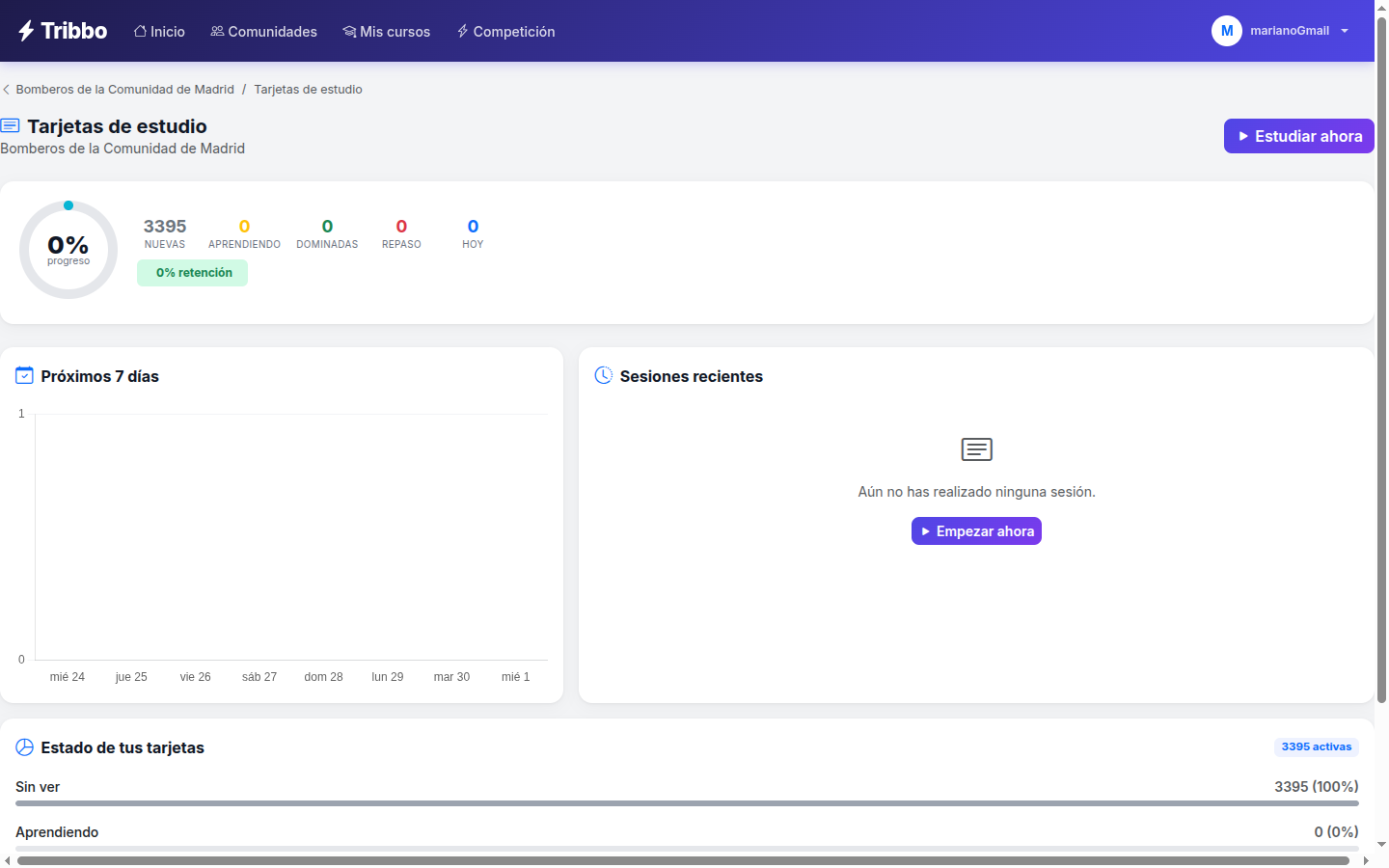Start studying with Estudiar ahora button
The height and width of the screenshot is (868, 1389).
[x=1299, y=136]
